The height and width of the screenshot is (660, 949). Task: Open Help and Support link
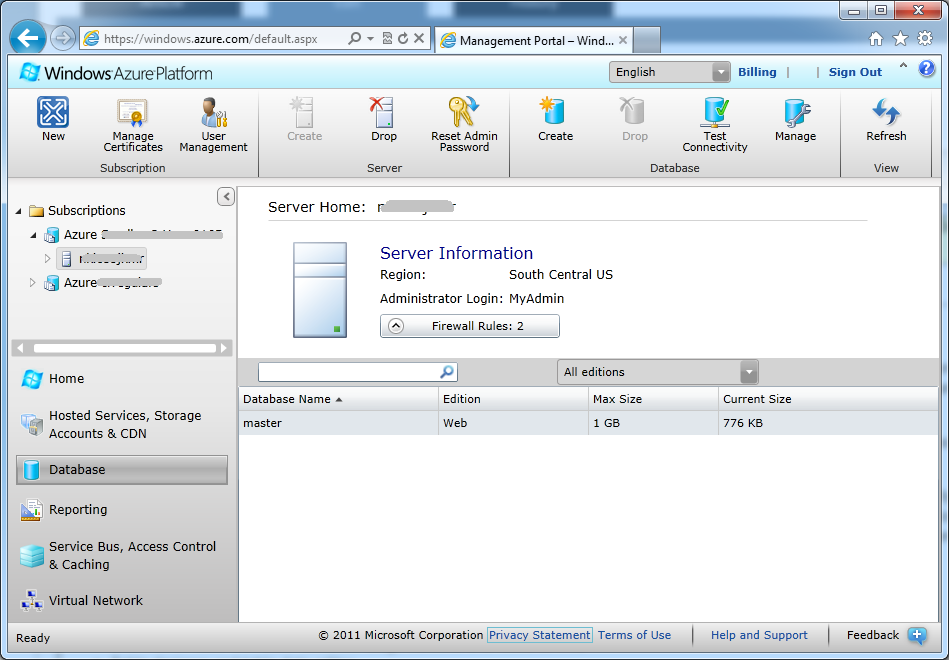[x=759, y=635]
